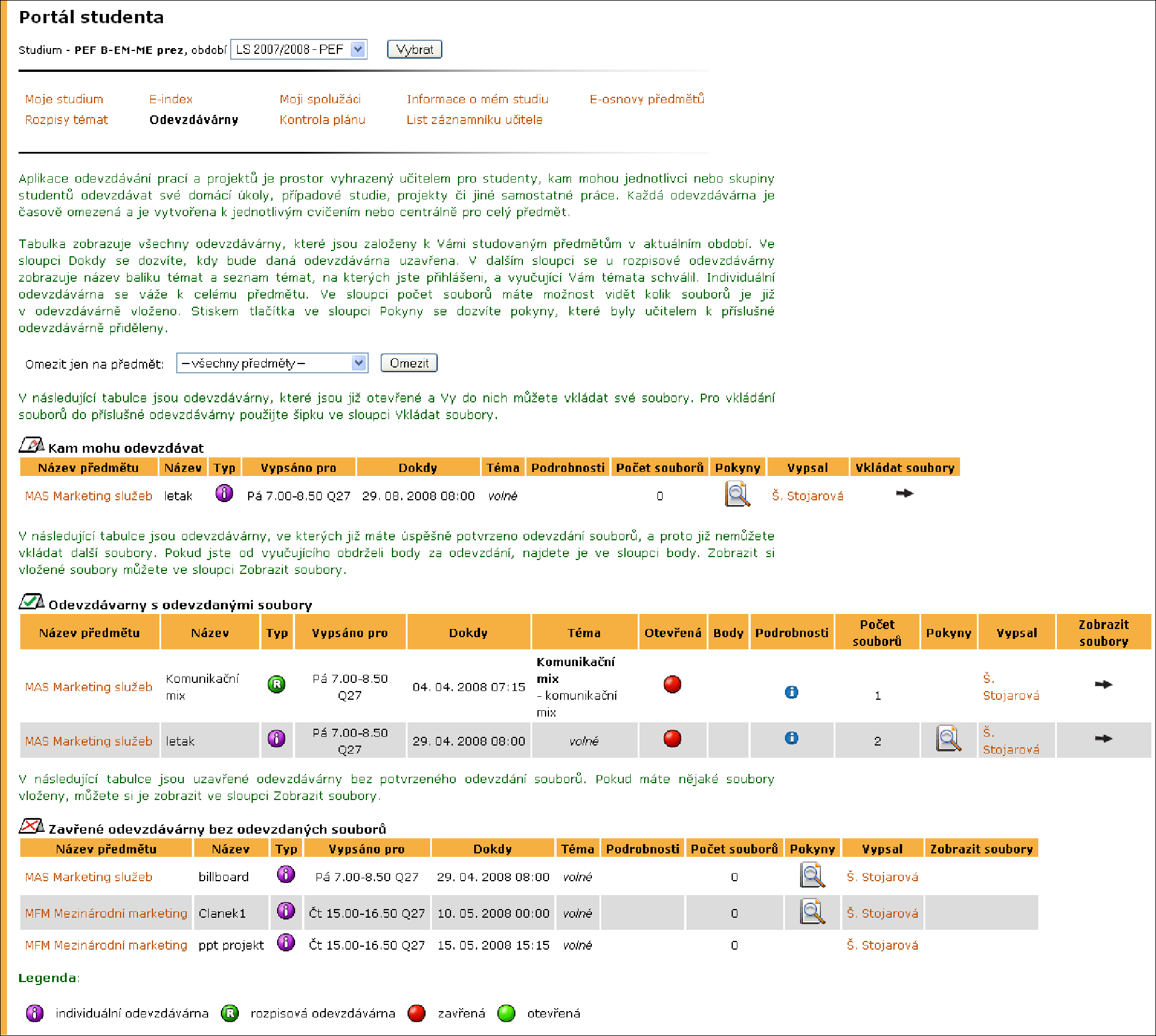
Task: Click red closed status icon for Komunikační mix
Action: pyautogui.click(x=672, y=684)
